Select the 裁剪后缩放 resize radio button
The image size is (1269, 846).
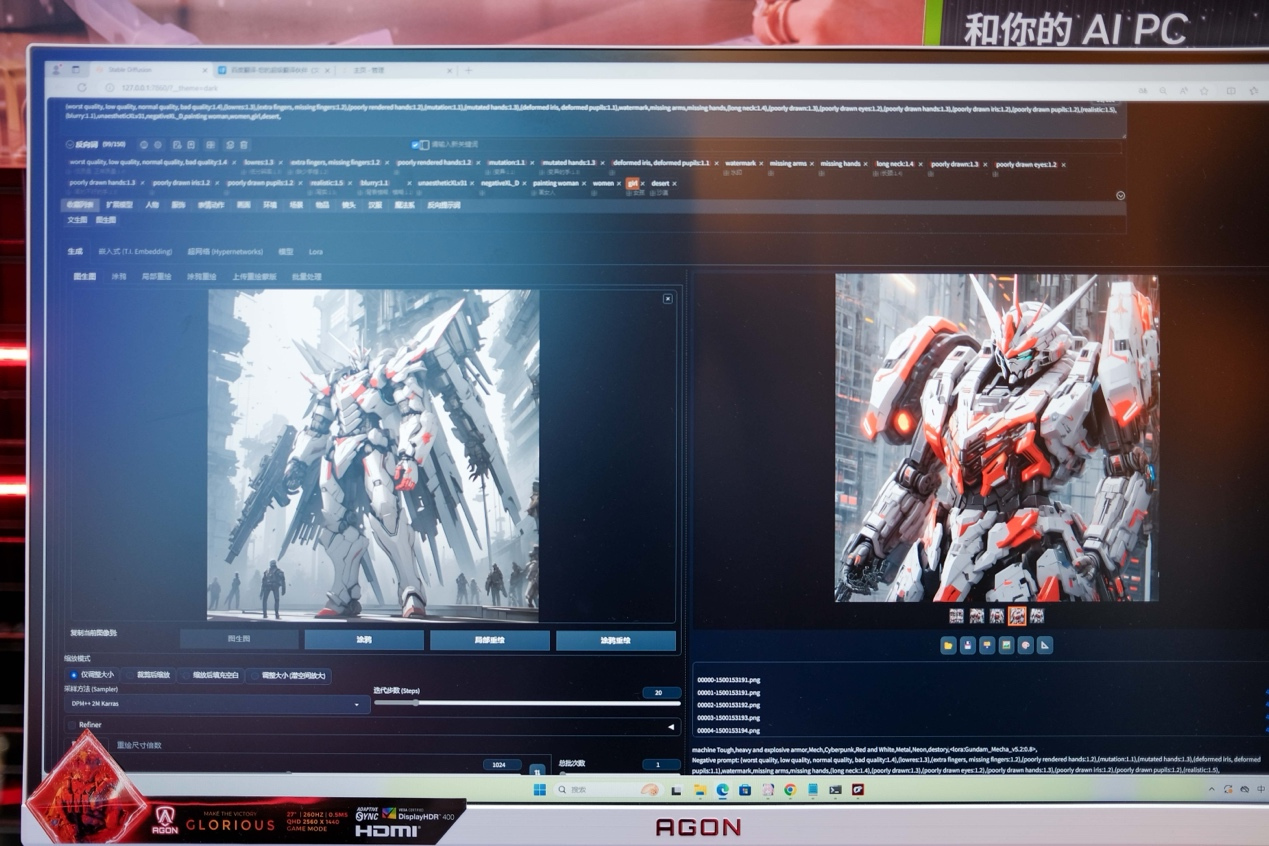(132, 676)
